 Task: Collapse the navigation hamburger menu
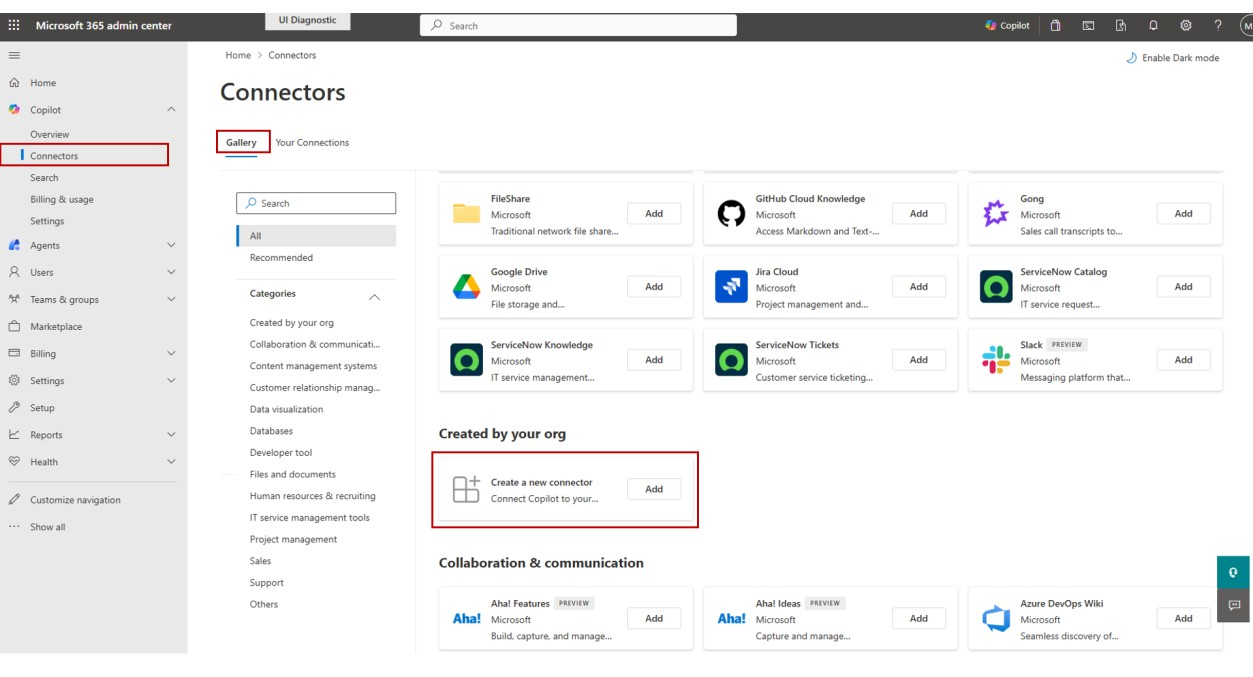14,55
